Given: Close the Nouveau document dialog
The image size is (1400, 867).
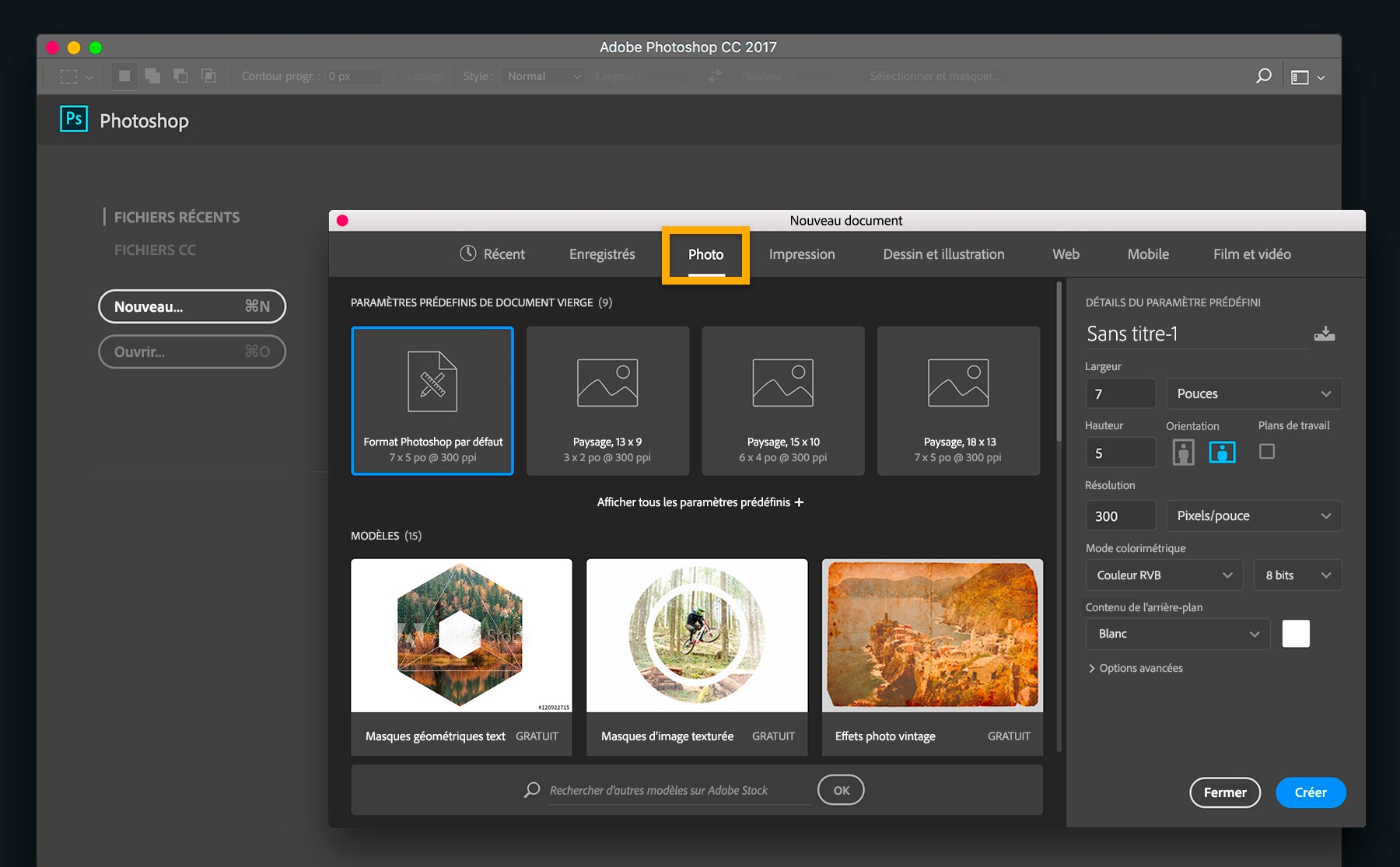Looking at the screenshot, I should 342,221.
